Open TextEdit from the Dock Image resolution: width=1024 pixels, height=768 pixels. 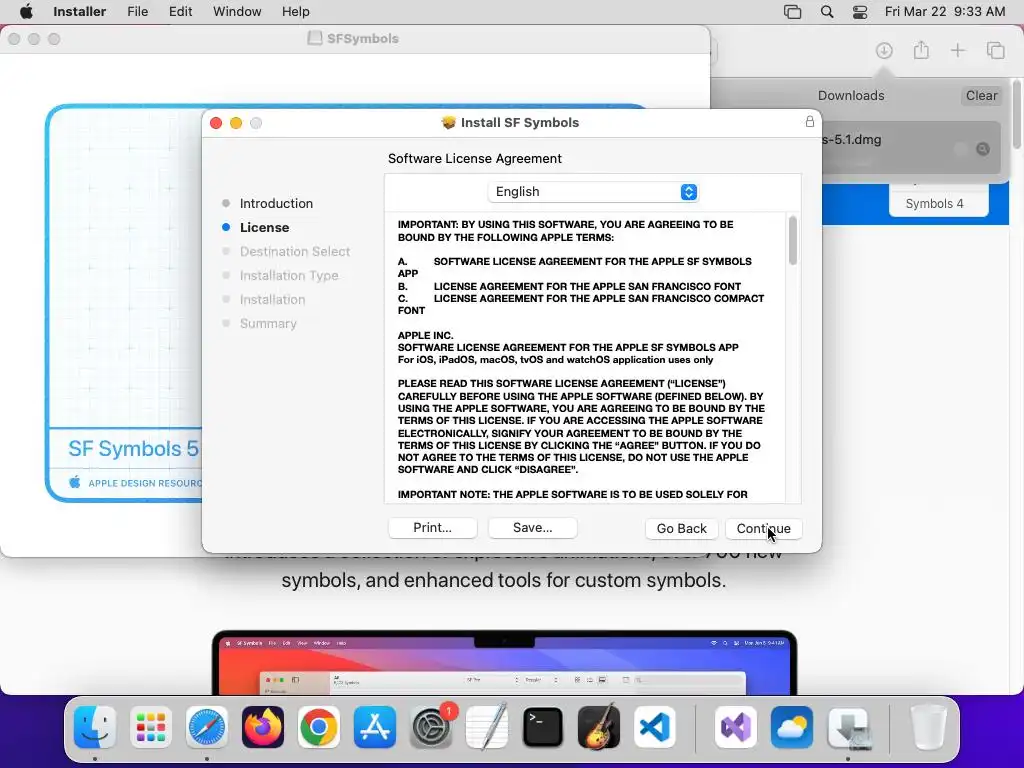coord(487,727)
